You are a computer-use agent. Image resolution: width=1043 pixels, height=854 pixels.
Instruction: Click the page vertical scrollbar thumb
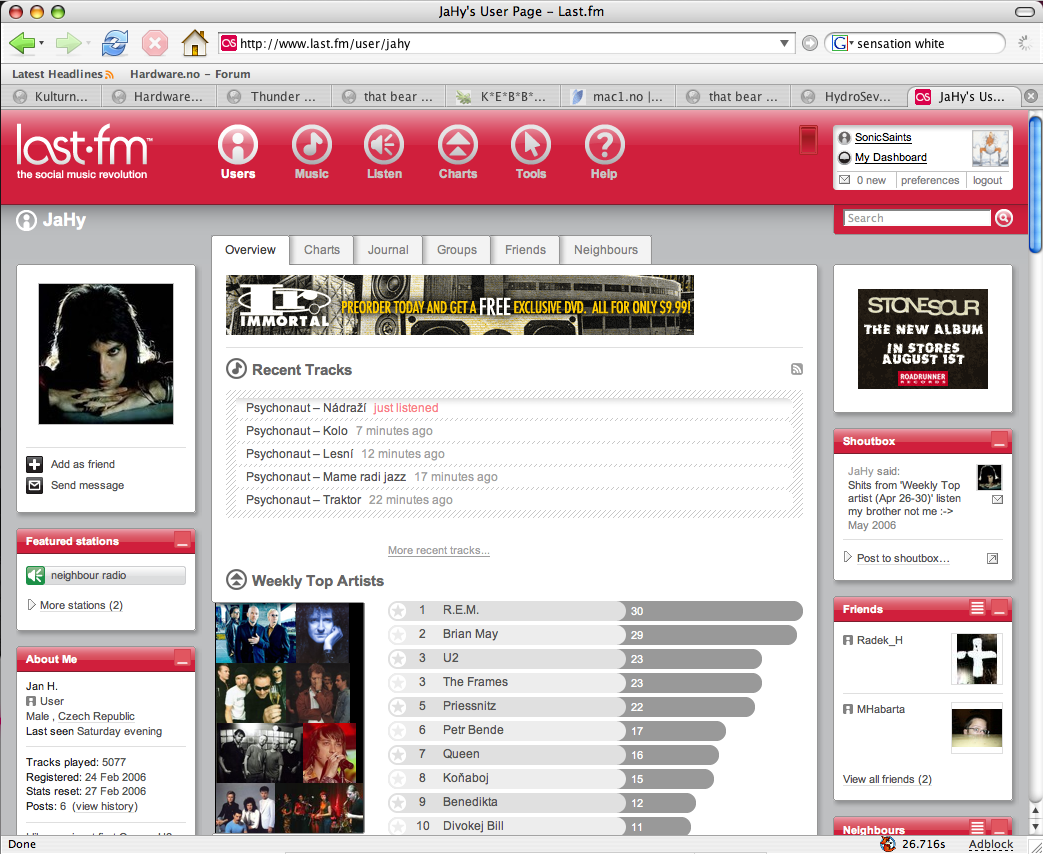point(1035,184)
